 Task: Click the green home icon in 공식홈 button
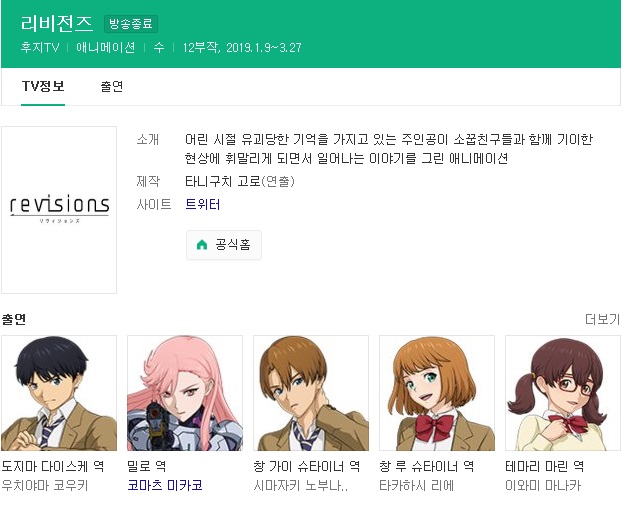(202, 244)
